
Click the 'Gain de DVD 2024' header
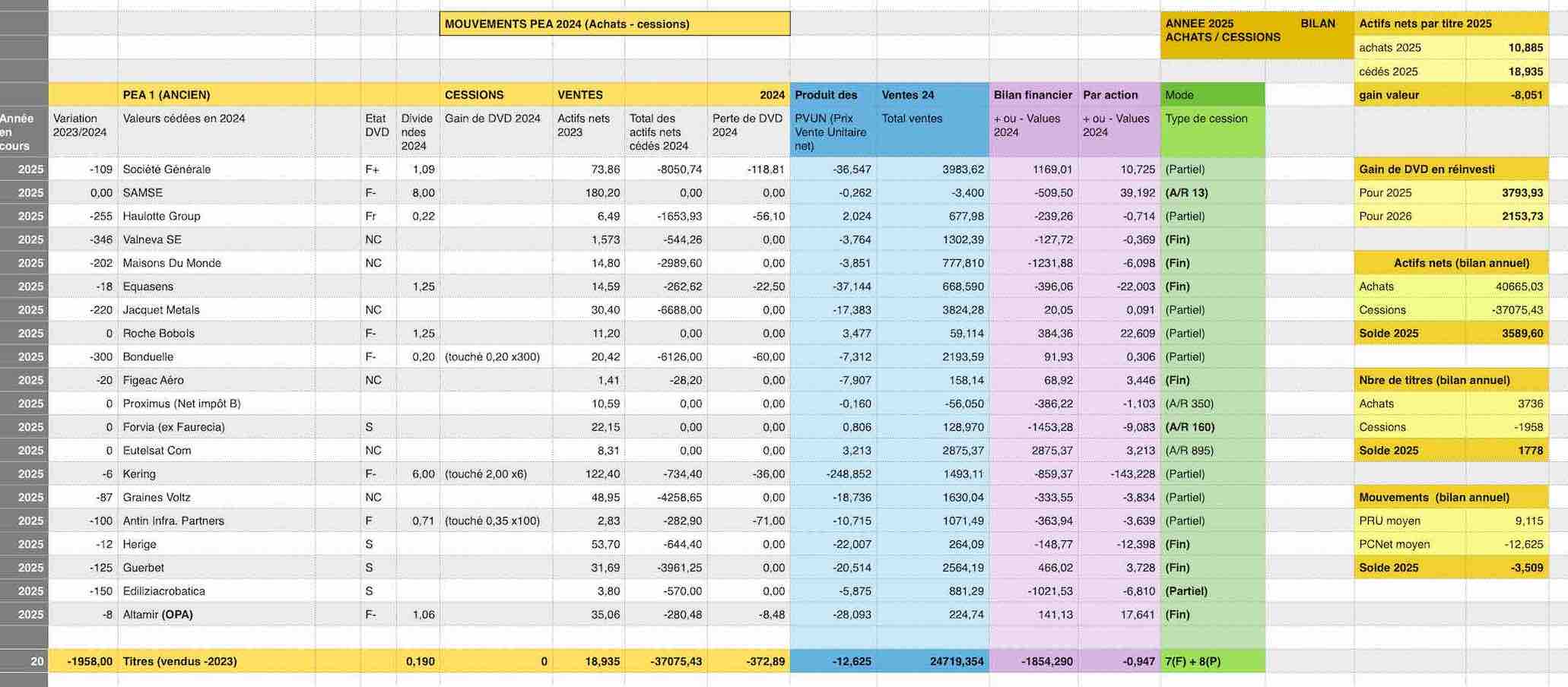click(496, 131)
